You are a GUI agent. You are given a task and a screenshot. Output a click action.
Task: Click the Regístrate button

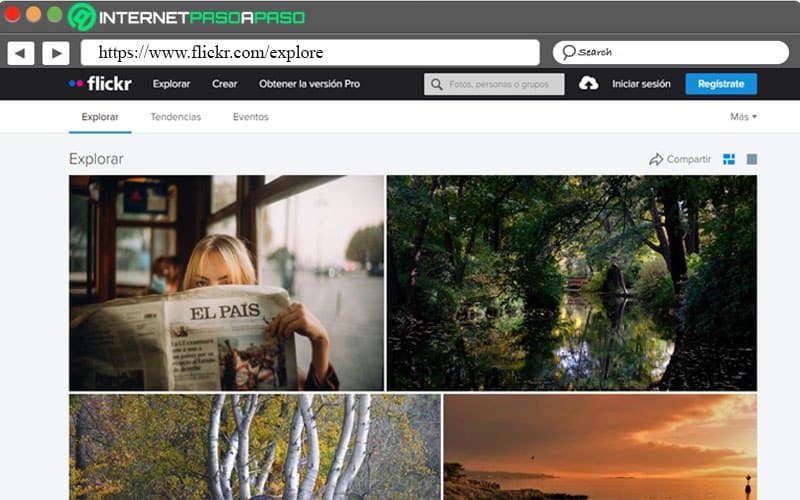coord(721,84)
